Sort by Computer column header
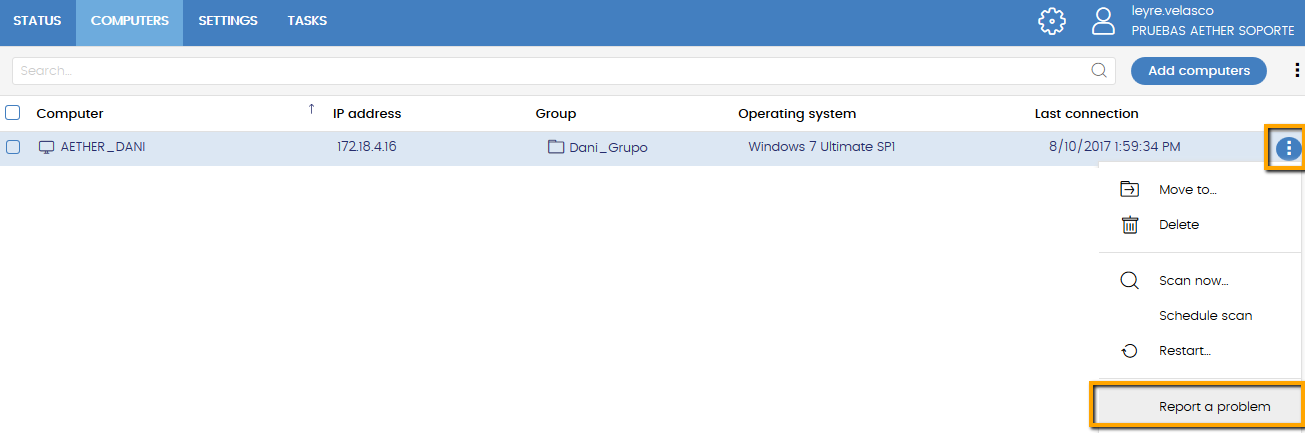 (70, 114)
